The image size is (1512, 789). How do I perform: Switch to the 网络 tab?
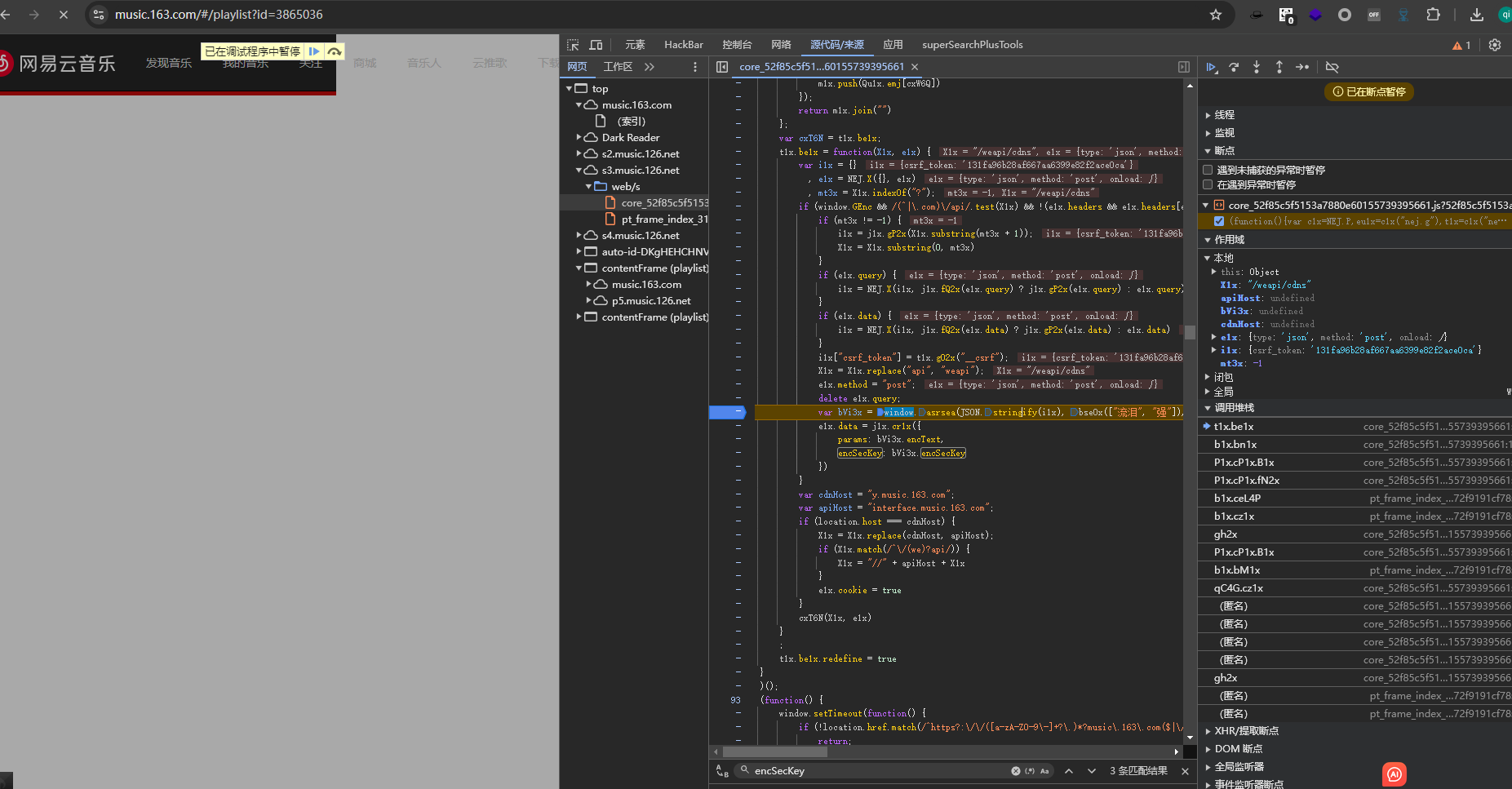781,45
